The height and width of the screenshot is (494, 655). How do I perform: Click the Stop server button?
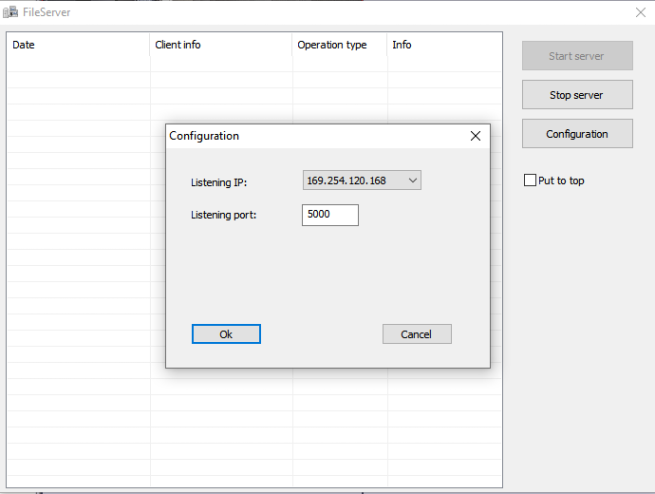pos(577,95)
